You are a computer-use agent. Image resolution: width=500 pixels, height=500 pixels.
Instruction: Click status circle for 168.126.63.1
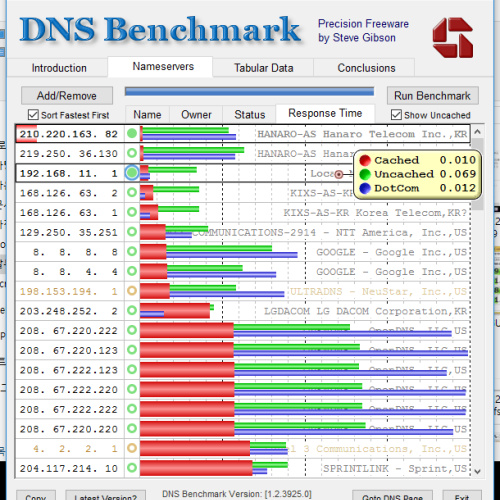coord(132,212)
